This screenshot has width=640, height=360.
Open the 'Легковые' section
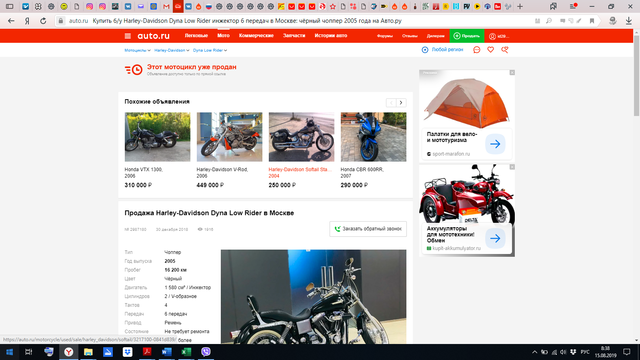pyautogui.click(x=196, y=36)
